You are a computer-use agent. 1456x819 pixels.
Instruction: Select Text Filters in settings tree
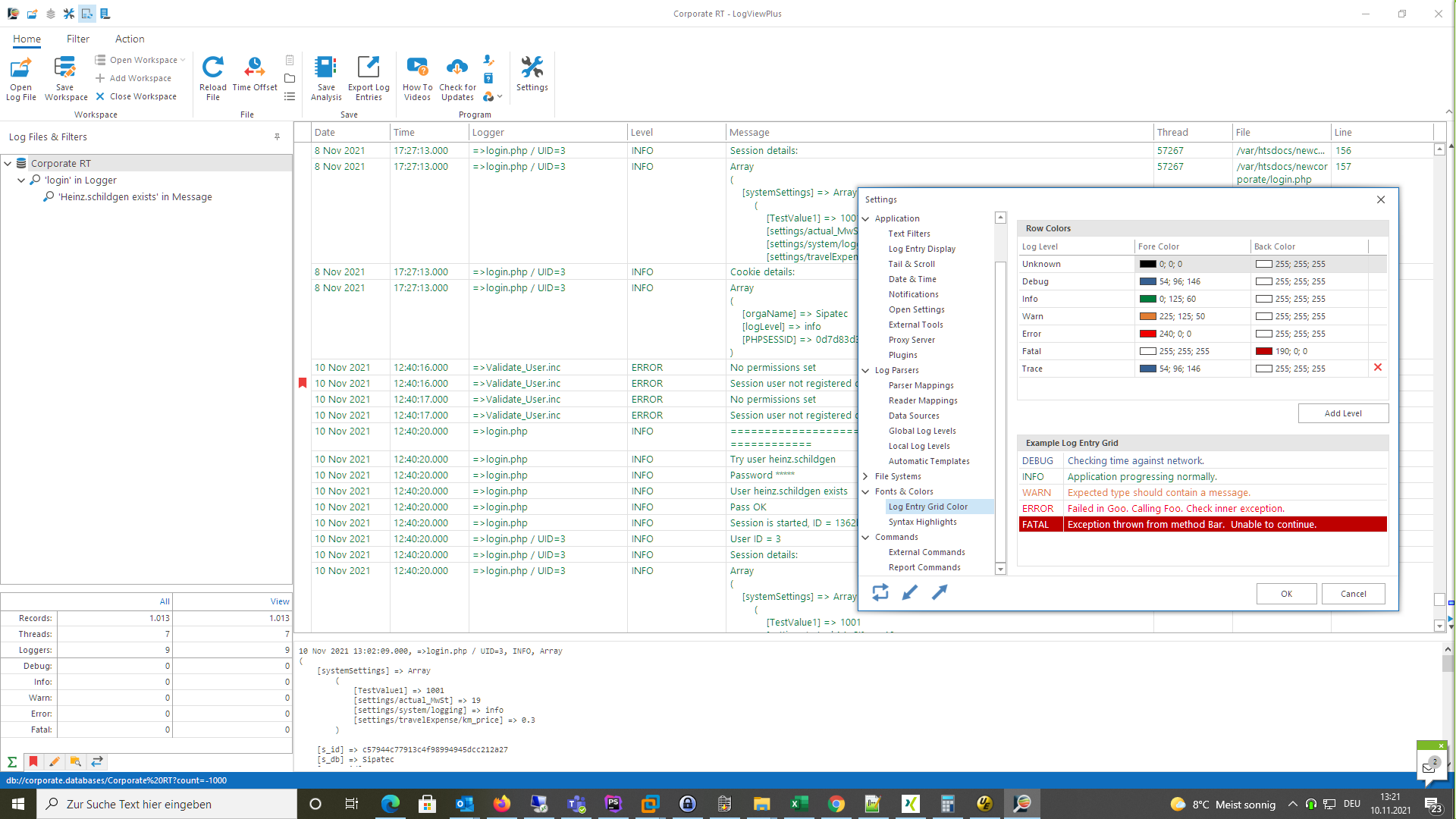[909, 234]
